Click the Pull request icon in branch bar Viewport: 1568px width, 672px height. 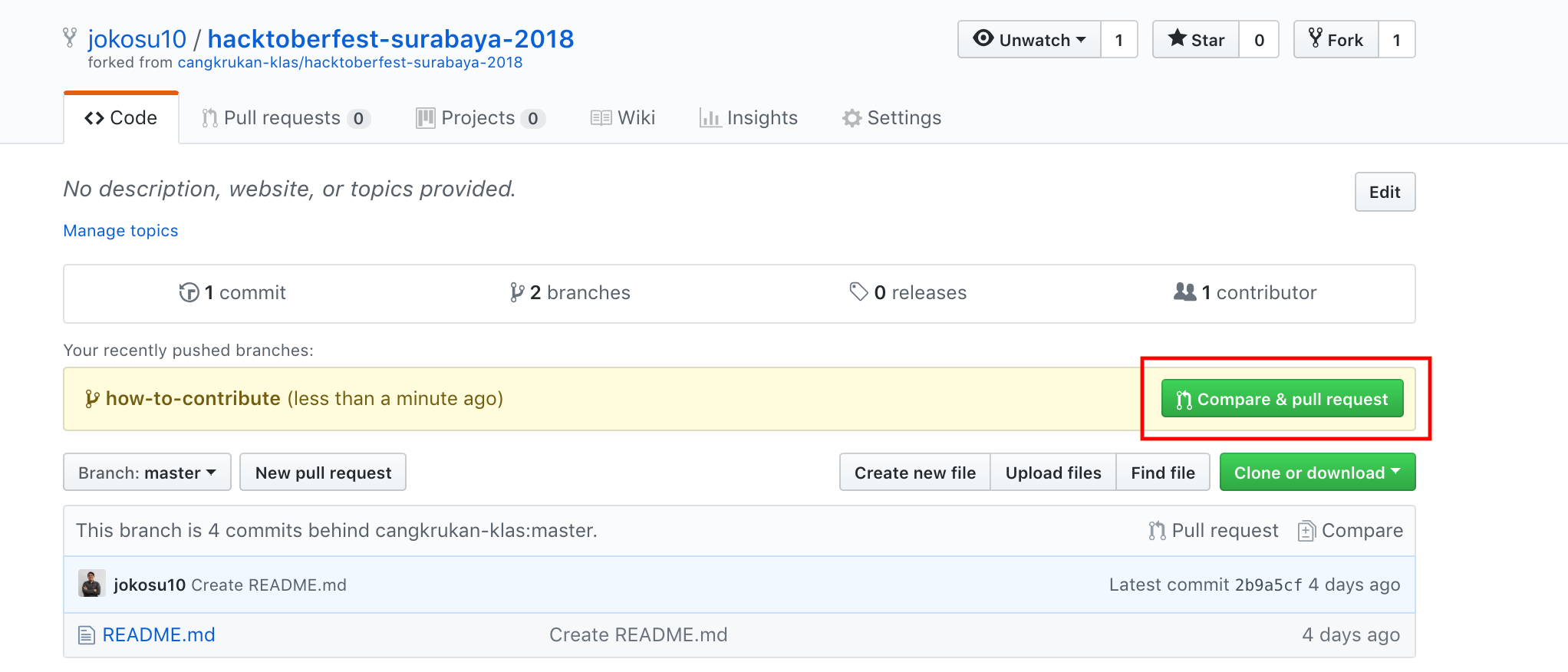(x=1157, y=531)
